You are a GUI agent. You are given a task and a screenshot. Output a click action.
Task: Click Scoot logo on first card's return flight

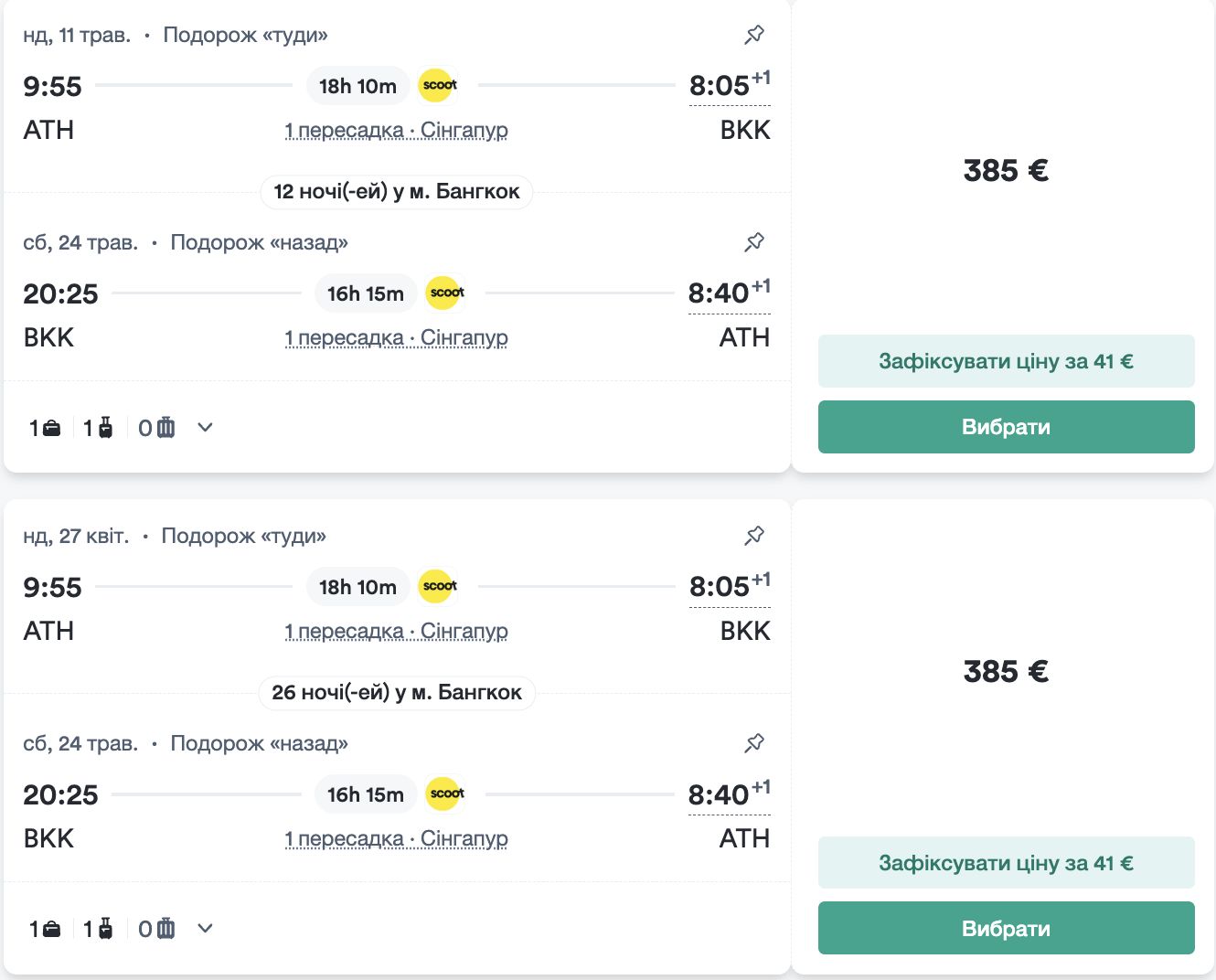click(x=446, y=293)
